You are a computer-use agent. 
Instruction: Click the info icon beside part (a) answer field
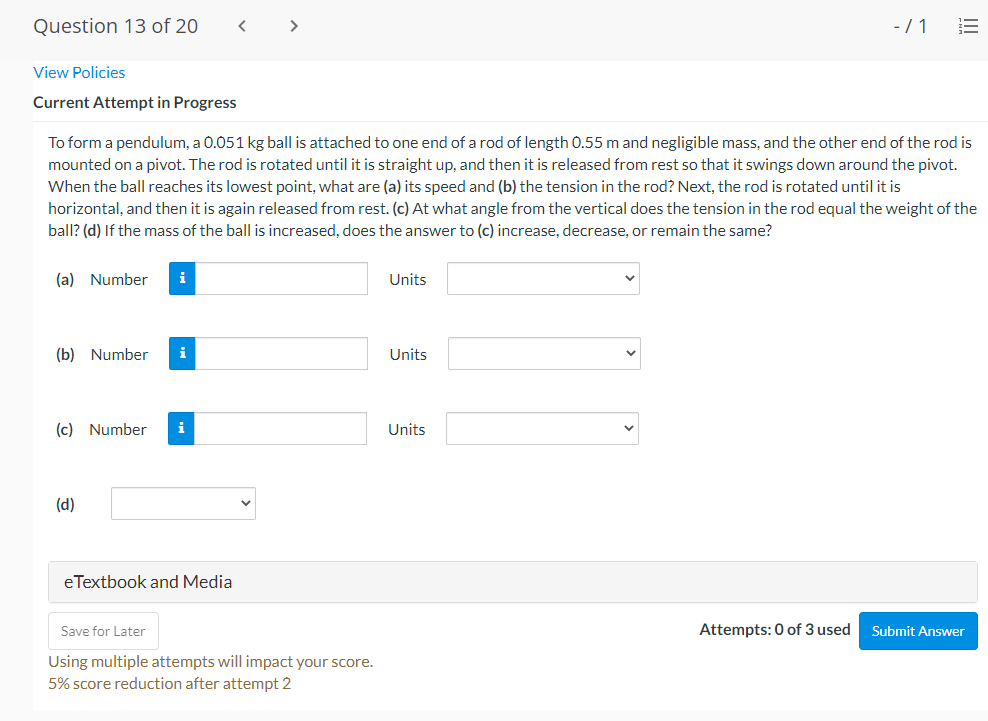pos(181,278)
